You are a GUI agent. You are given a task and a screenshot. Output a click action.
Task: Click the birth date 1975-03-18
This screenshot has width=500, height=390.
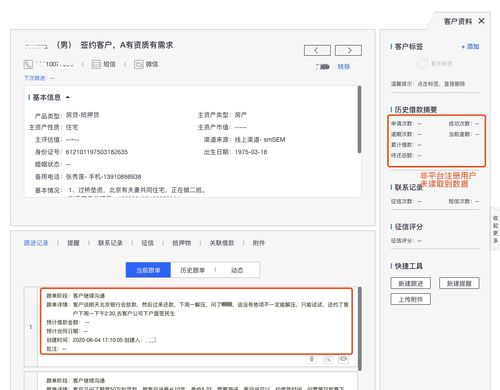tap(251, 152)
